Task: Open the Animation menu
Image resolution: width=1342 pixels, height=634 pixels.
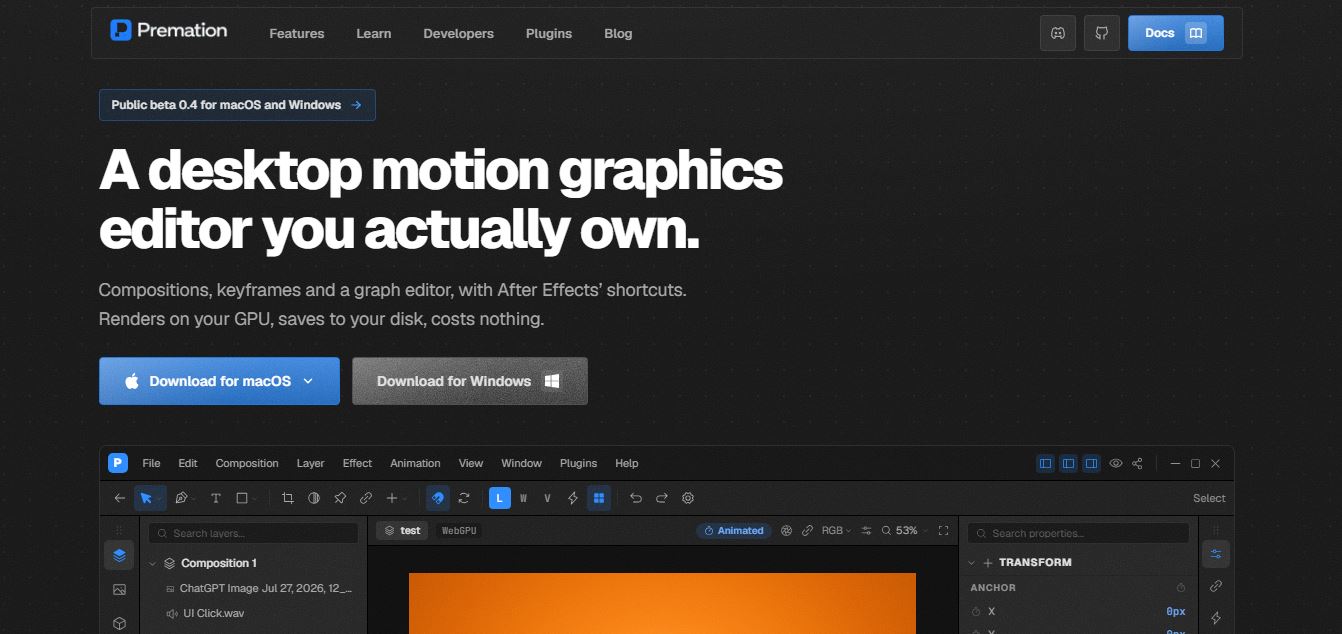Action: point(415,464)
